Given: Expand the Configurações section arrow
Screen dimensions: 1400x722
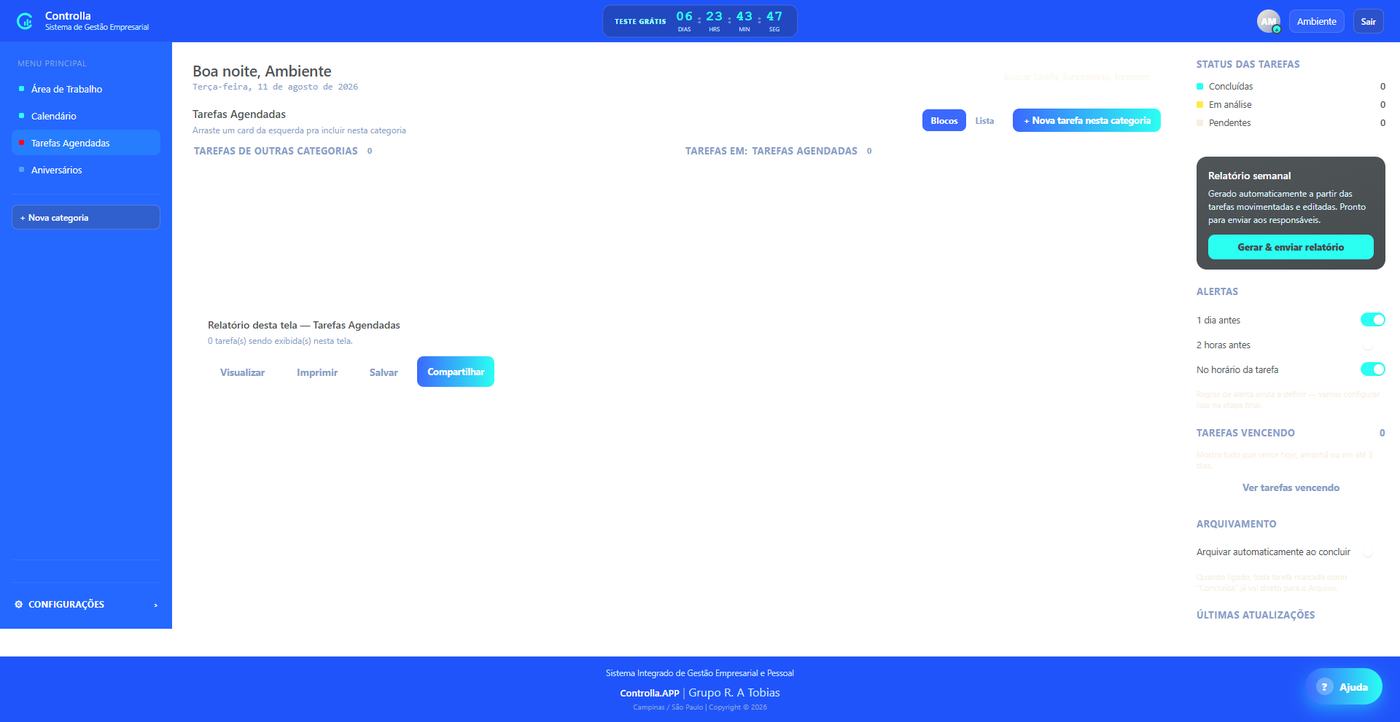Looking at the screenshot, I should tap(155, 605).
